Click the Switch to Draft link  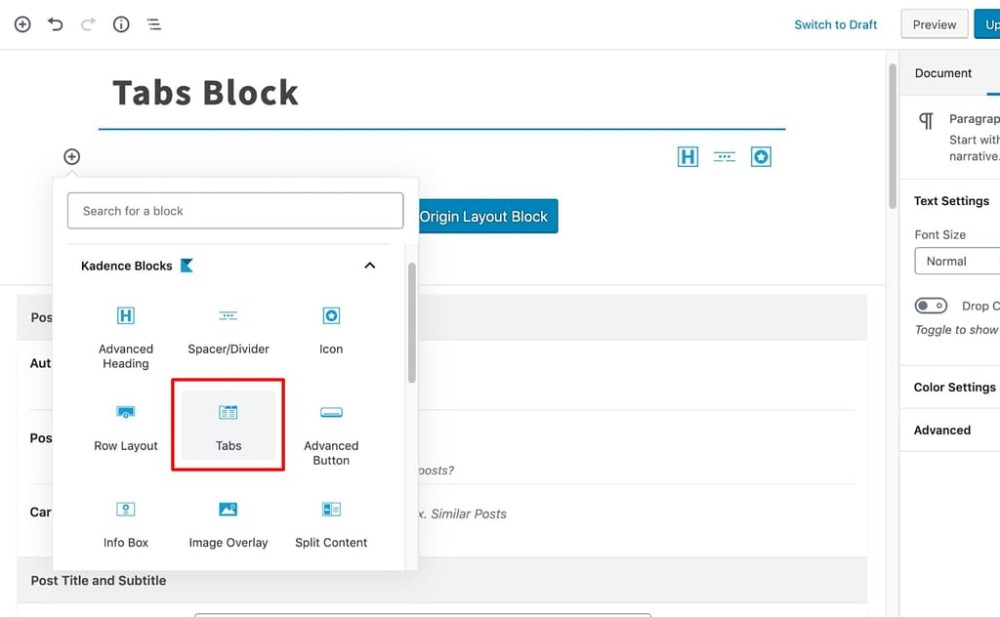pos(836,24)
